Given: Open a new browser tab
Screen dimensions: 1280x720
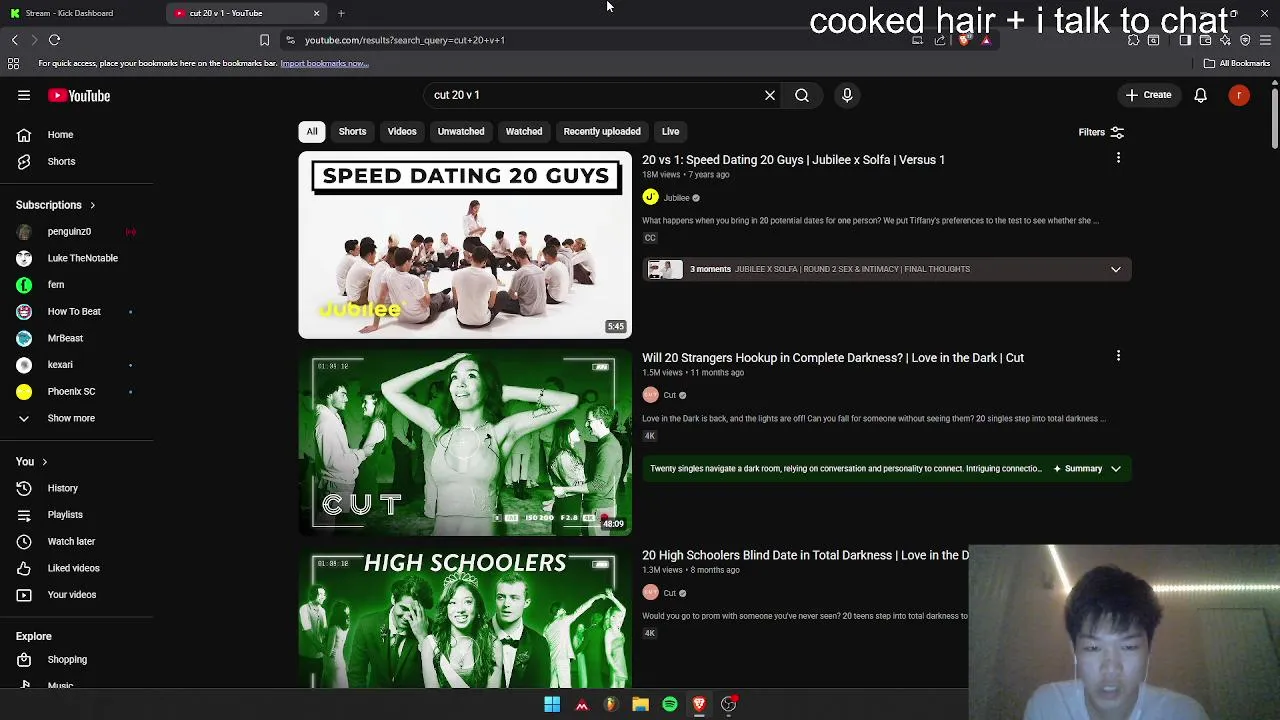Looking at the screenshot, I should [341, 13].
